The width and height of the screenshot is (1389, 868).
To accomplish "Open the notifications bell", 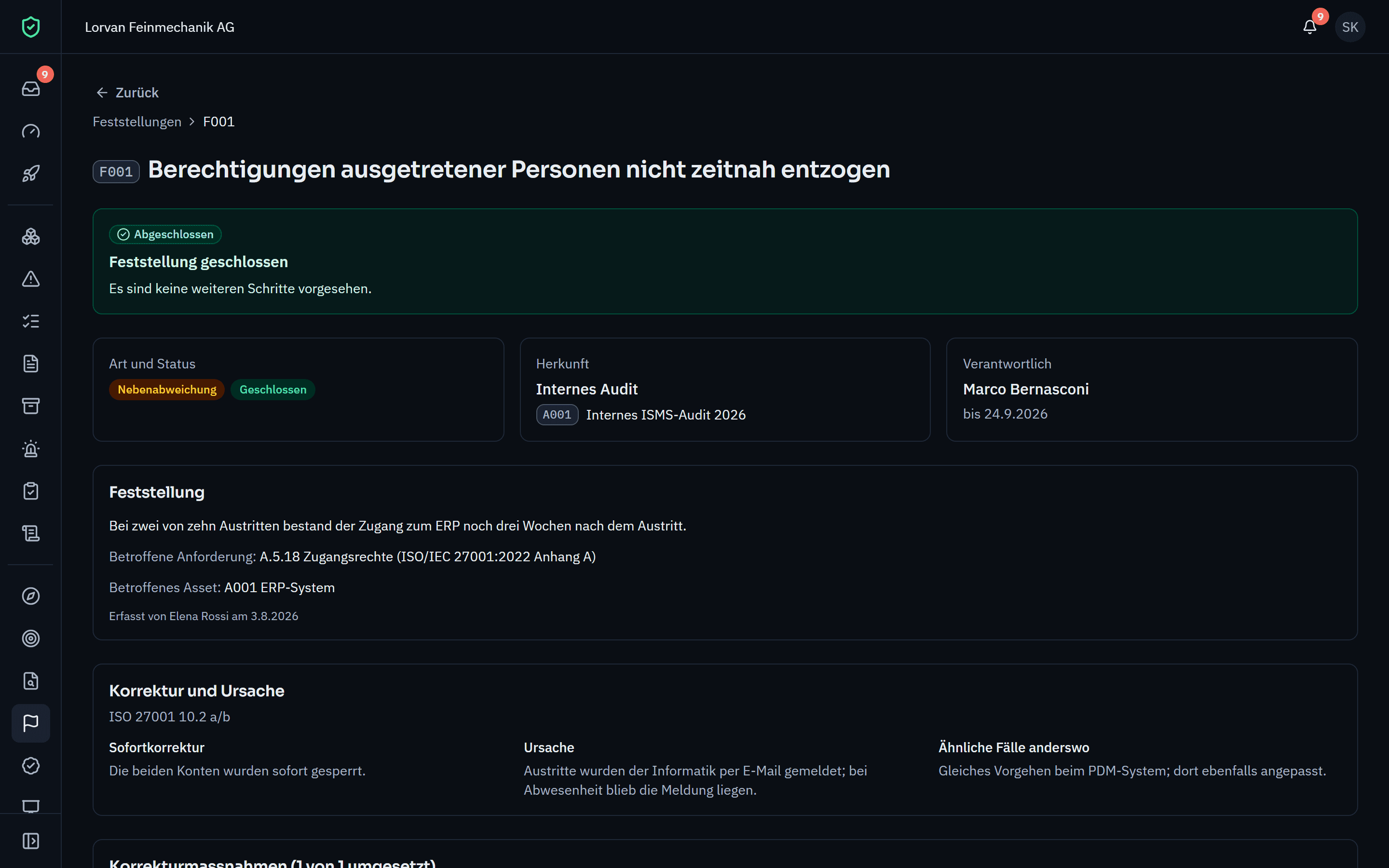I will (x=1310, y=27).
